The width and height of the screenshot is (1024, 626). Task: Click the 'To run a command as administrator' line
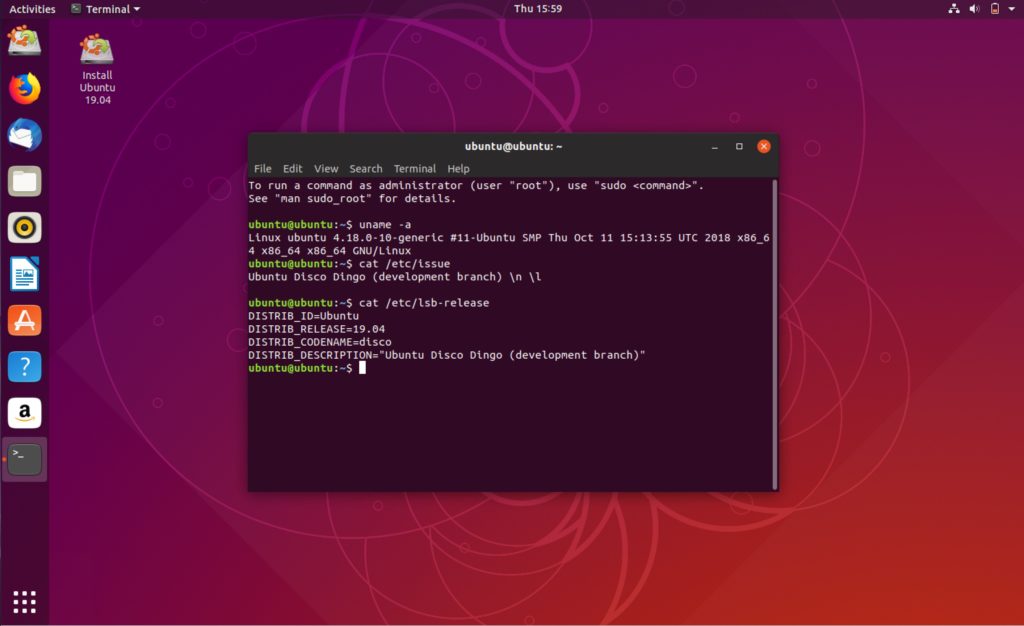click(475, 185)
